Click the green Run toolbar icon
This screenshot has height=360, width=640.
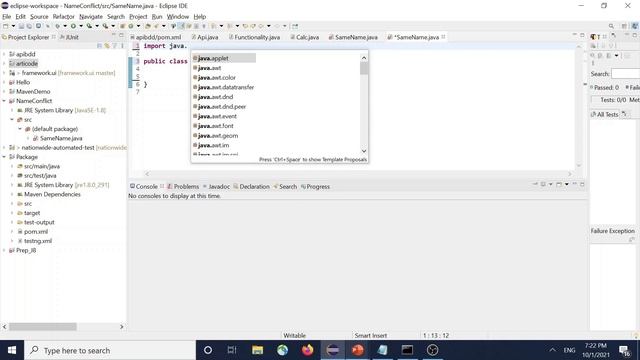73,26
